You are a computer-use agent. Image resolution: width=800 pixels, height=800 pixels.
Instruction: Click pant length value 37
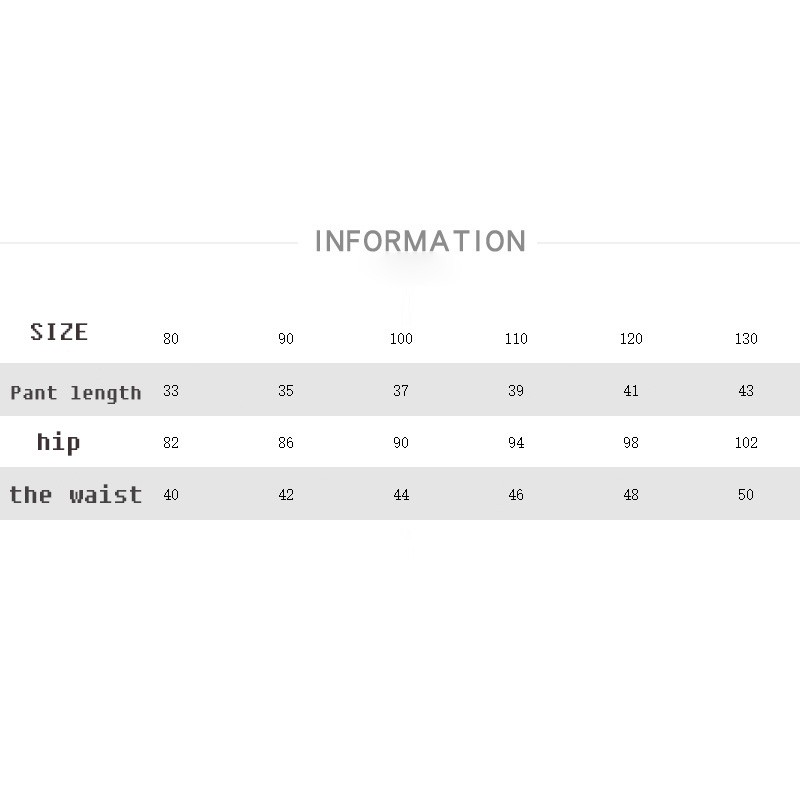click(x=401, y=391)
